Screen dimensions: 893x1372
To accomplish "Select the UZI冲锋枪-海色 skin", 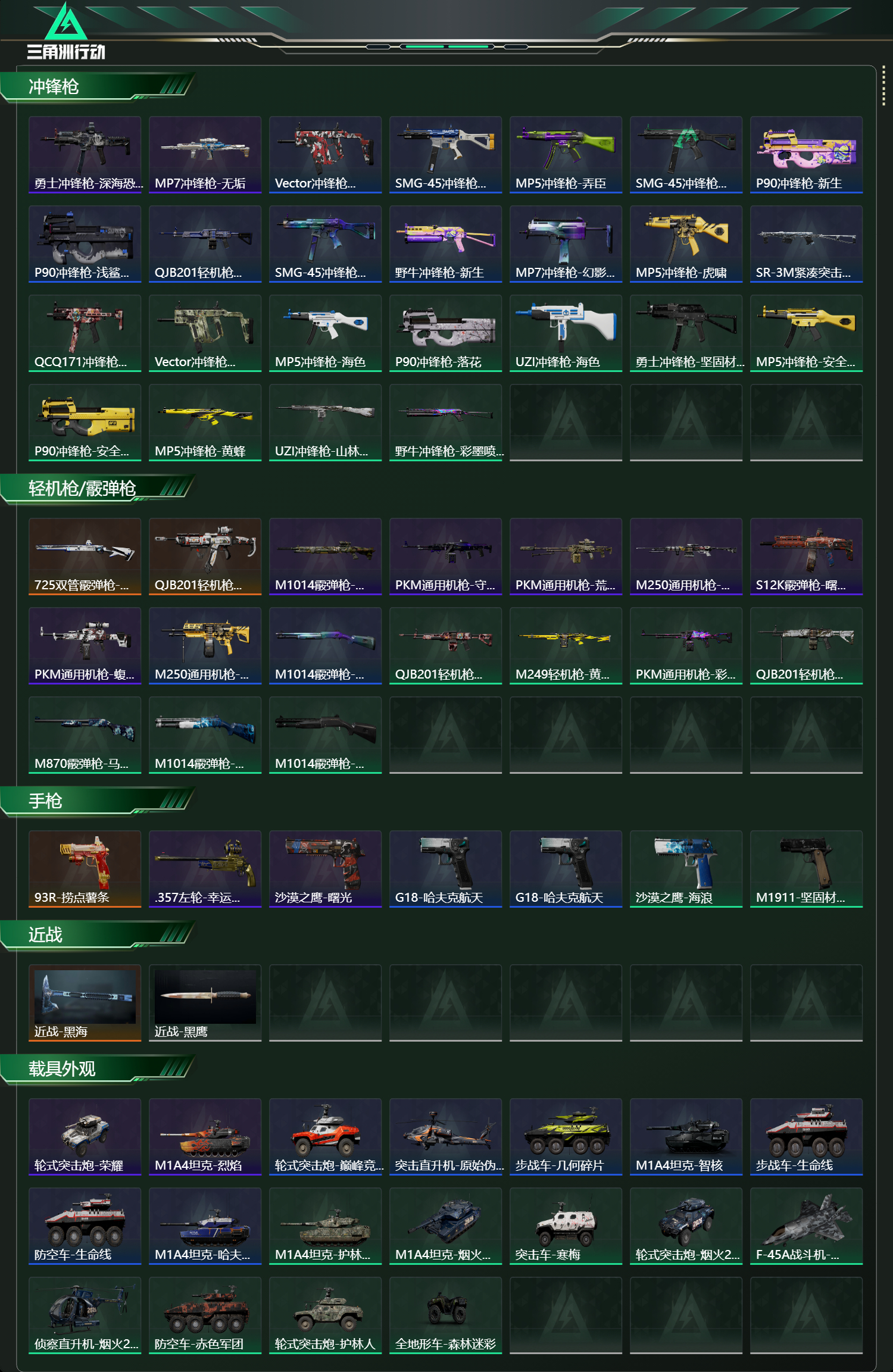I will (x=566, y=333).
